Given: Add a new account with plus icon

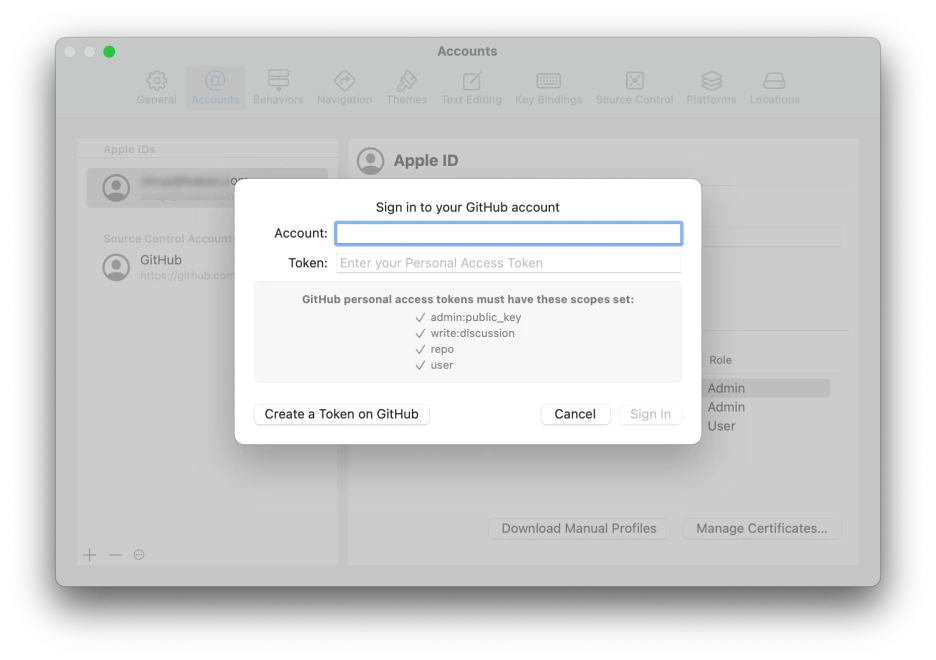Looking at the screenshot, I should pos(90,555).
